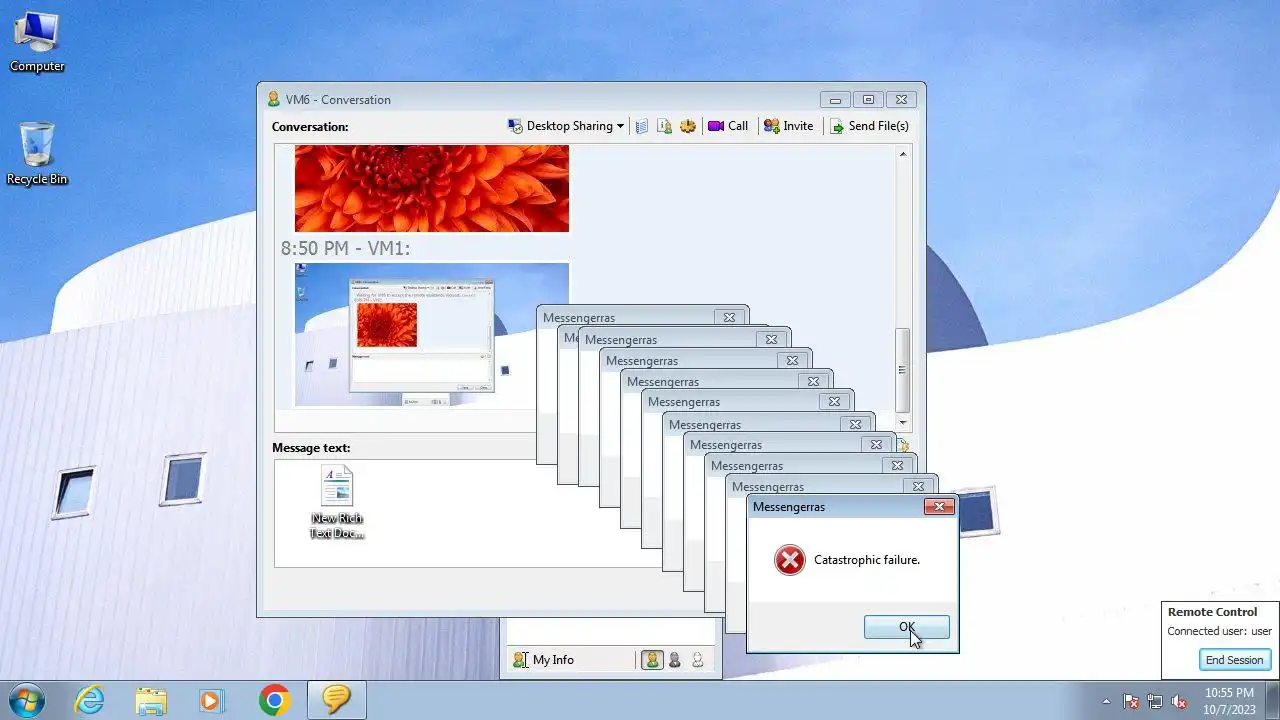
Task: Click the Show desktop strip beside the clock
Action: pos(1272,700)
